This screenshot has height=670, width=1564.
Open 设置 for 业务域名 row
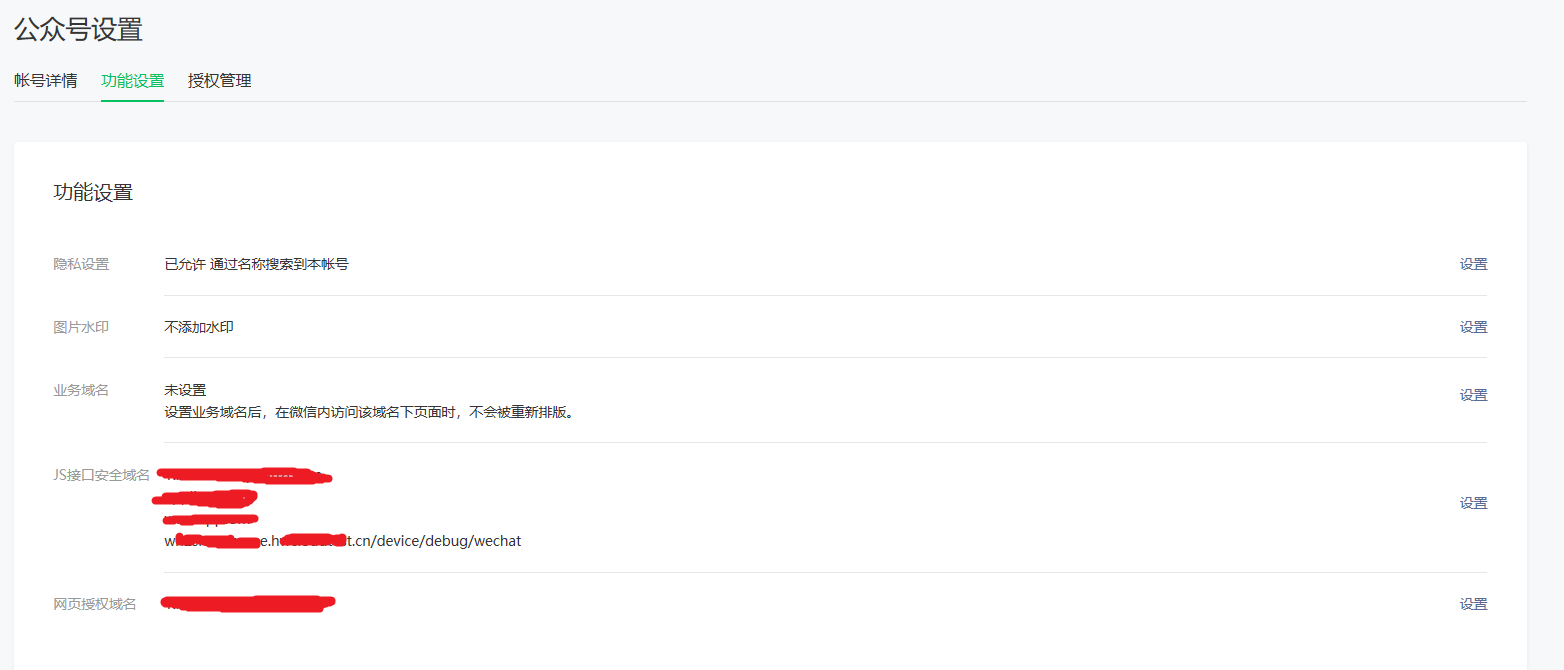click(1473, 395)
